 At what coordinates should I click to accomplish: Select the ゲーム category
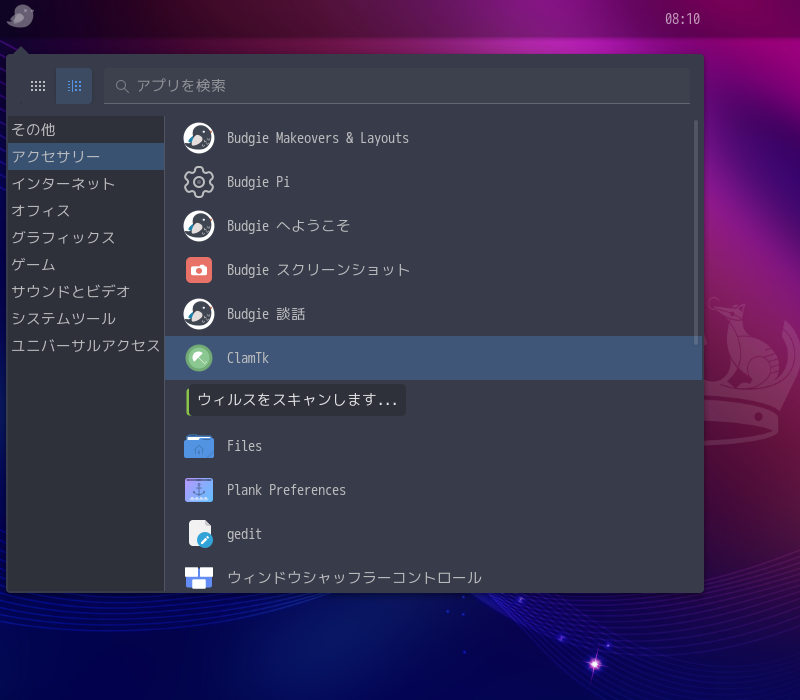point(86,265)
